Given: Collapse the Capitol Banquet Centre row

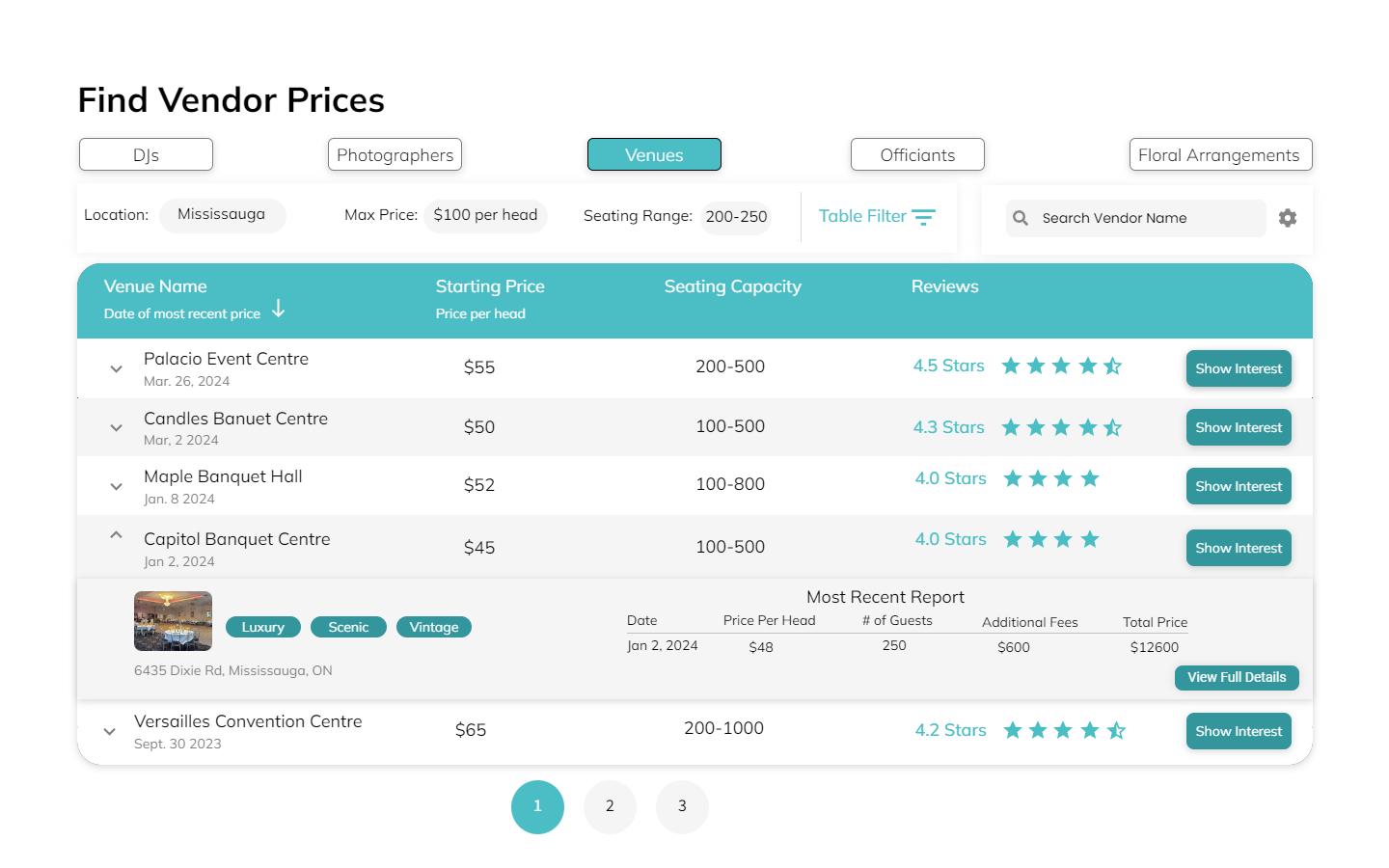Looking at the screenshot, I should tap(116, 535).
